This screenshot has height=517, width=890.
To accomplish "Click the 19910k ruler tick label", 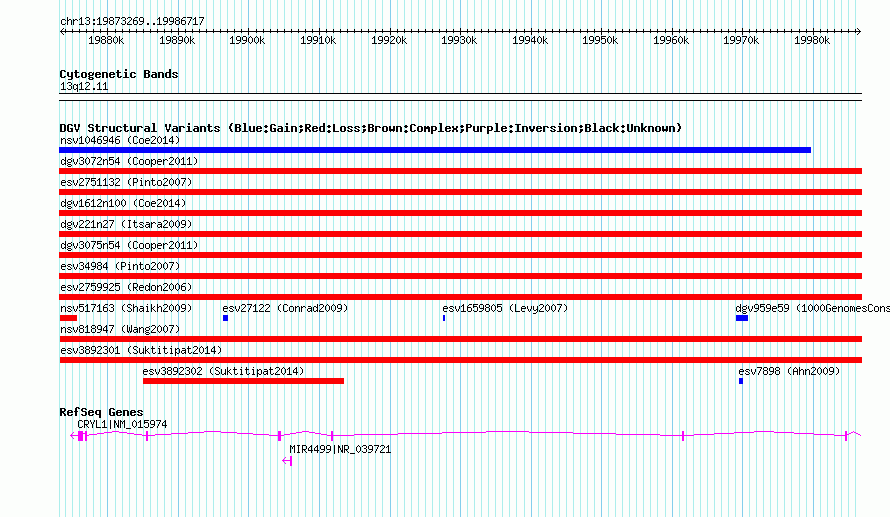I will [x=318, y=40].
